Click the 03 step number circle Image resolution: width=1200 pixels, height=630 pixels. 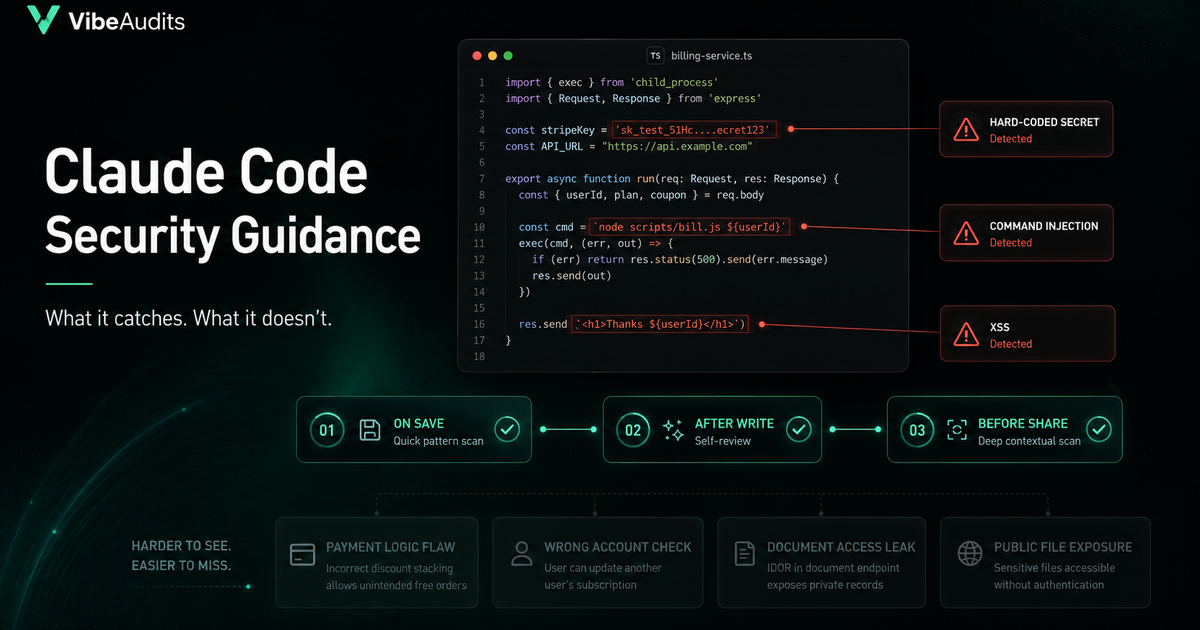[x=918, y=430]
